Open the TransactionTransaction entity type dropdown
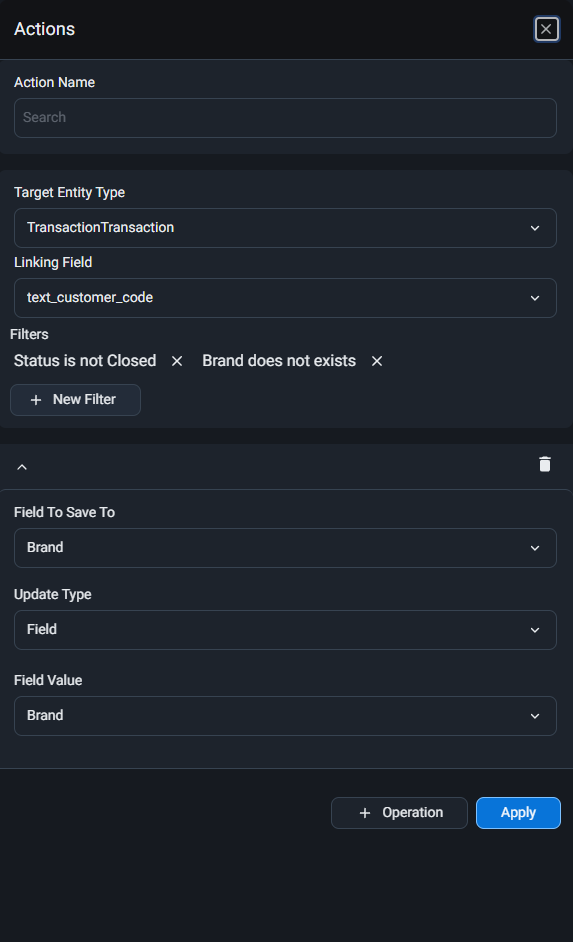Screen dimensions: 573x942 pos(285,228)
